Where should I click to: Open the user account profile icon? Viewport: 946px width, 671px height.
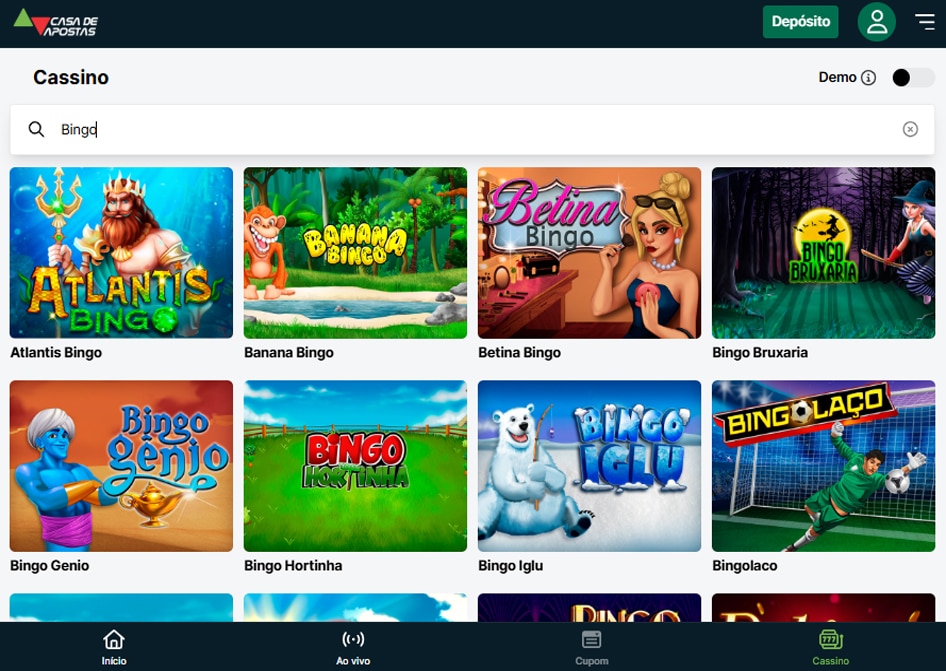(876, 22)
